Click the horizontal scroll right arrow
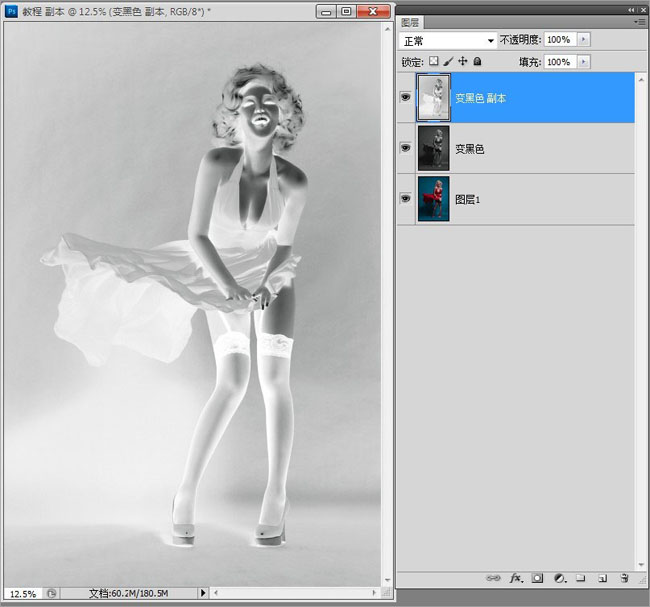This screenshot has width=650, height=607. pos(374,593)
